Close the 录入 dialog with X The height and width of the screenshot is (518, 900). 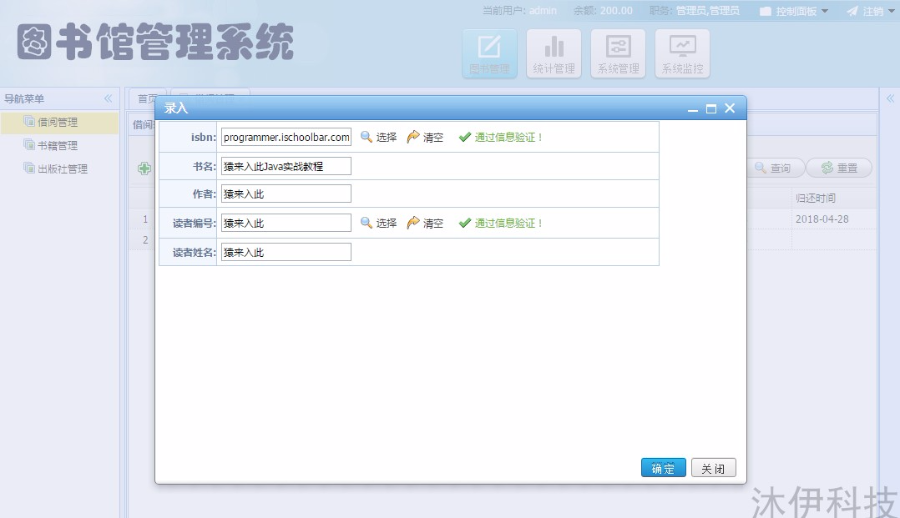coord(730,108)
